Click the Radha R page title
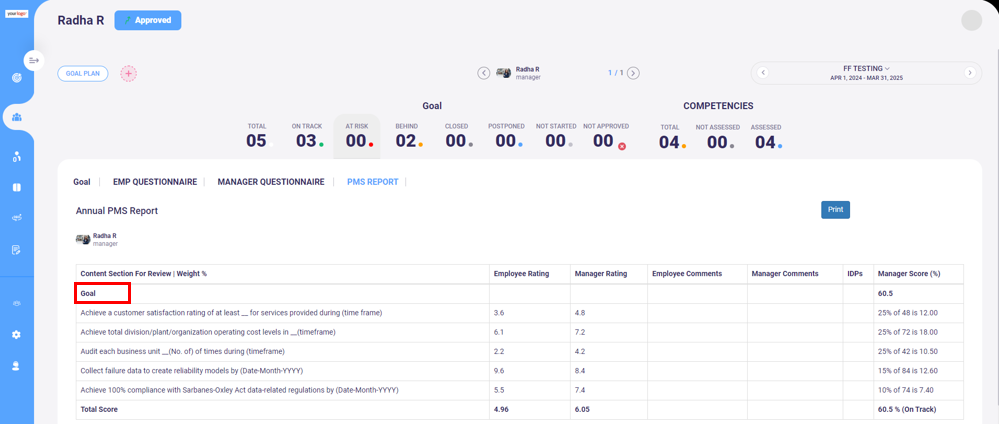This screenshot has width=999, height=424. point(81,20)
